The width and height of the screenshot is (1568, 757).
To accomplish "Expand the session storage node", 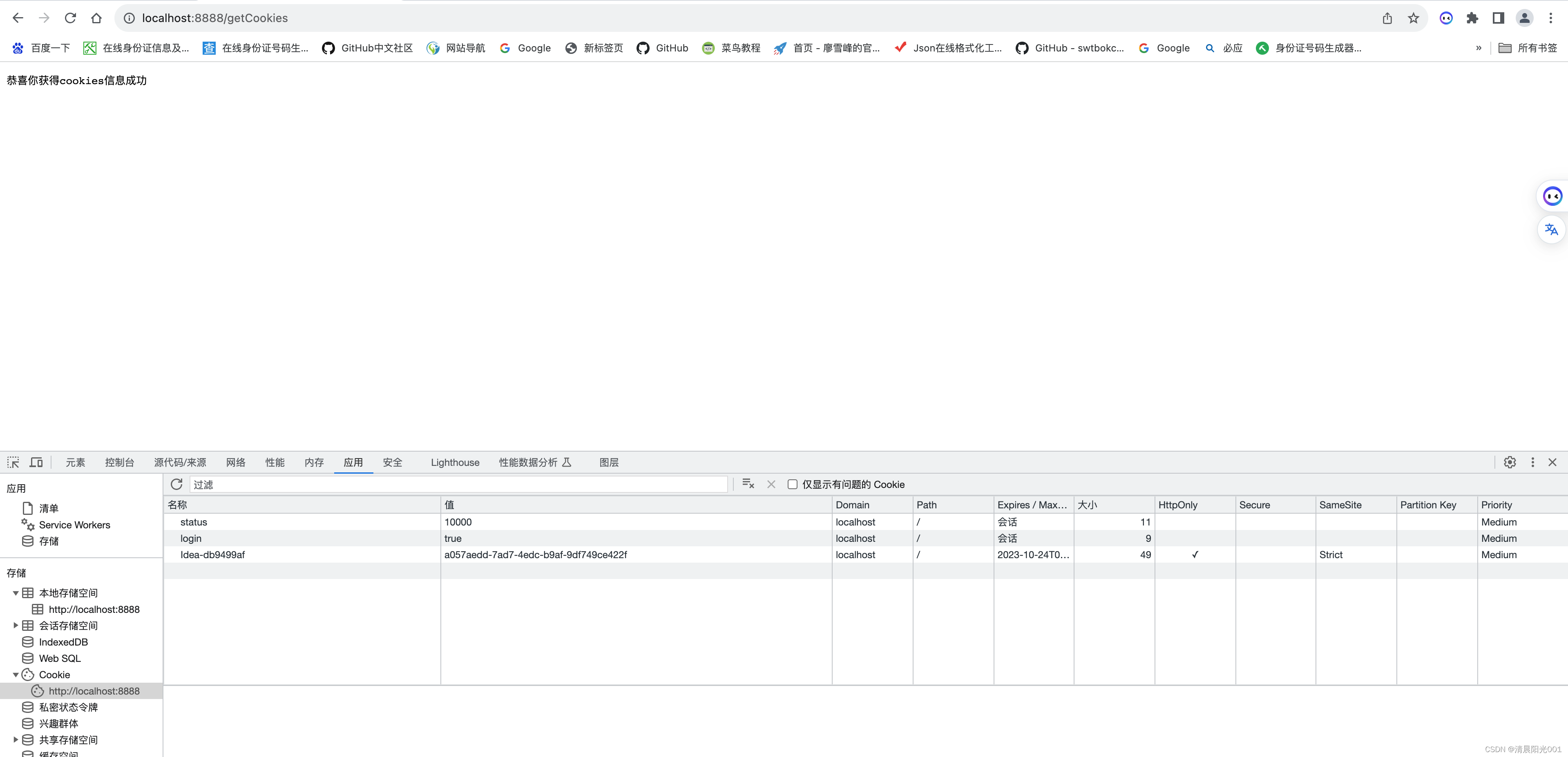I will [16, 626].
